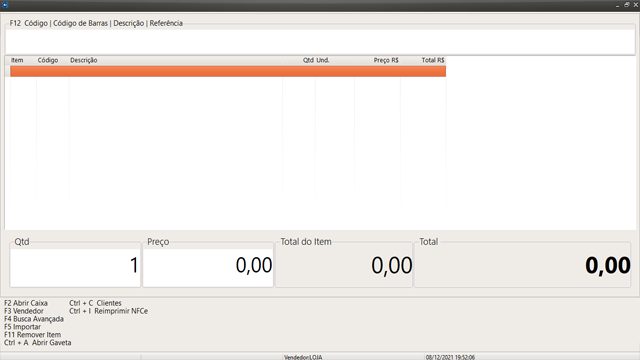Click the Item column header
This screenshot has width=640, height=360.
17,60
